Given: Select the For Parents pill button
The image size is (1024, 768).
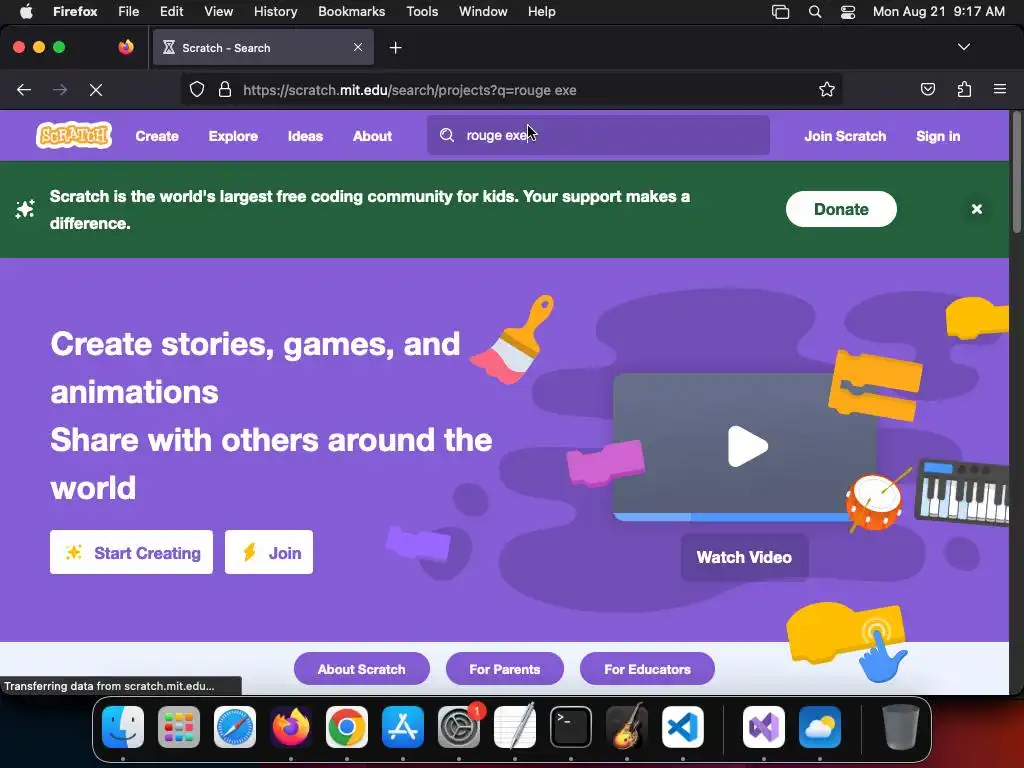Looking at the screenshot, I should [505, 669].
